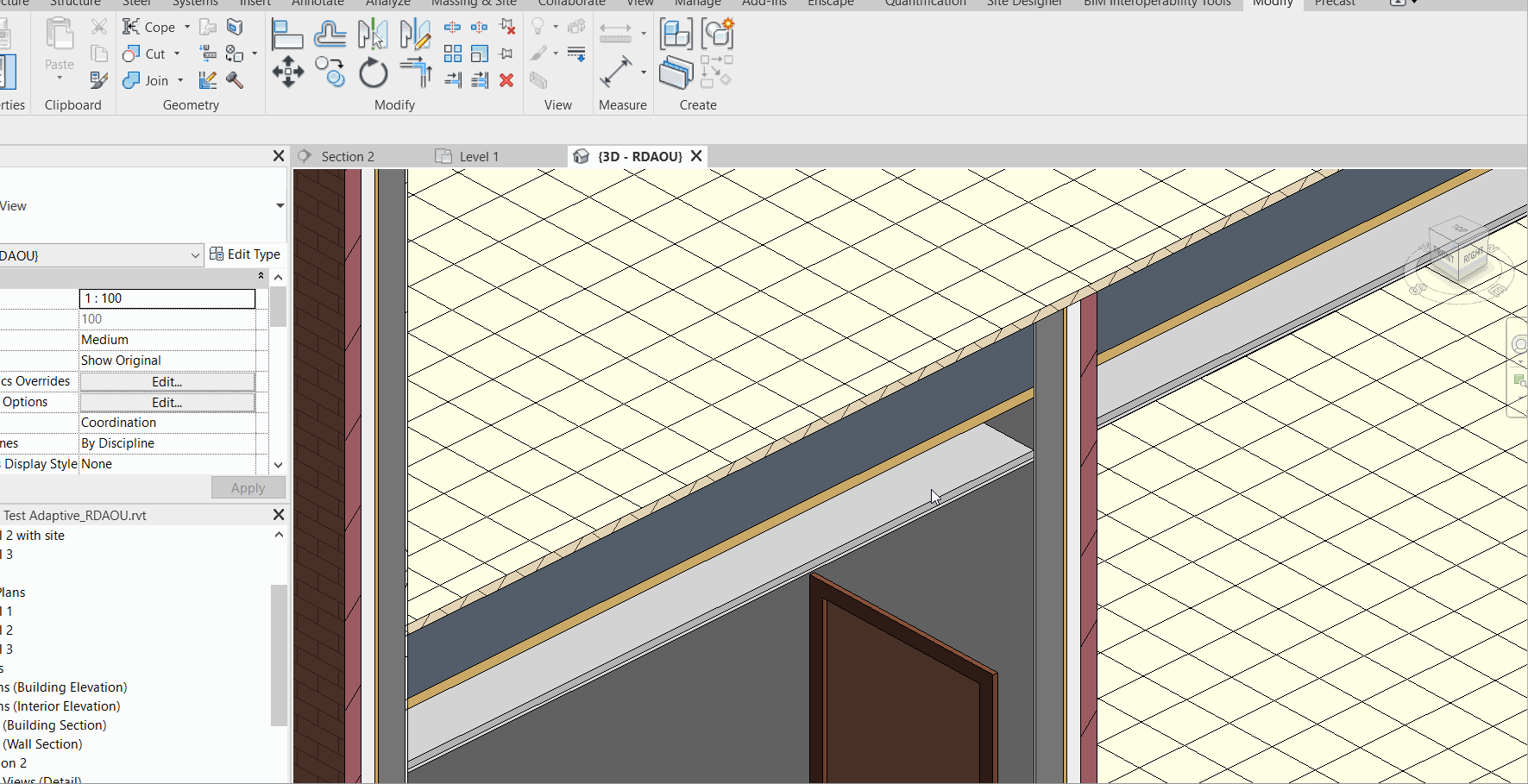Open the Cope dropdown arrow
The height and width of the screenshot is (784, 1528).
click(186, 27)
